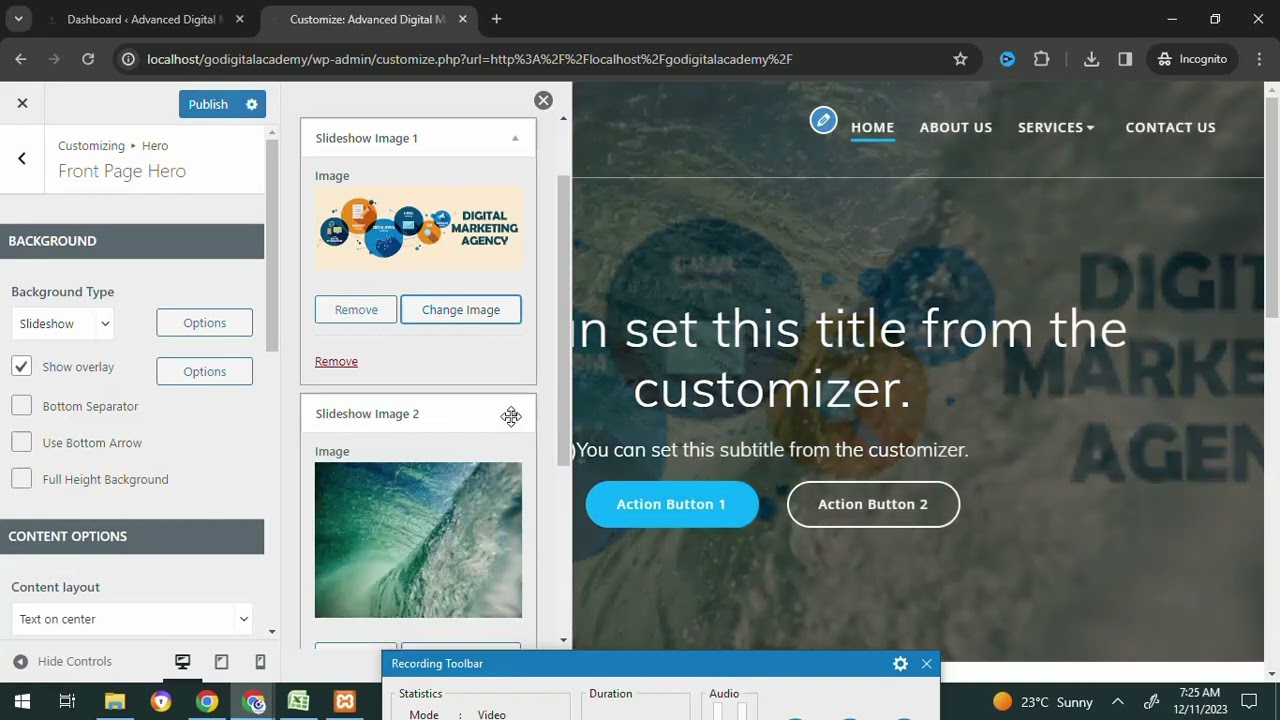1280x720 pixels.
Task: Close the Recording Toolbar window
Action: 927,664
